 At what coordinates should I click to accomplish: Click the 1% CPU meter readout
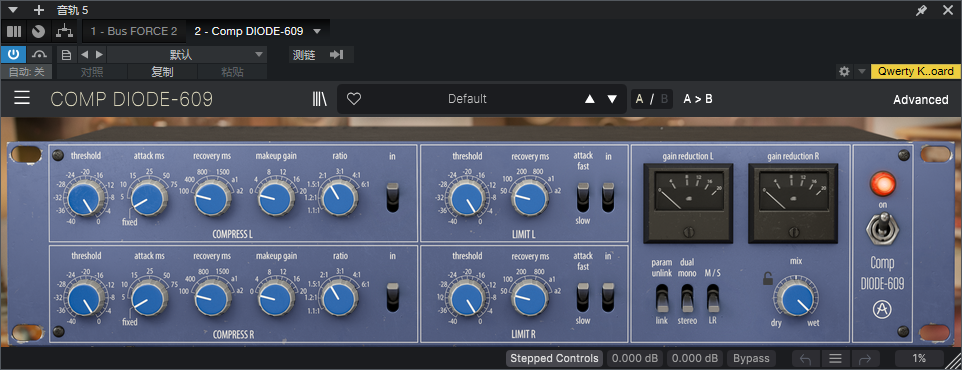pos(919,358)
